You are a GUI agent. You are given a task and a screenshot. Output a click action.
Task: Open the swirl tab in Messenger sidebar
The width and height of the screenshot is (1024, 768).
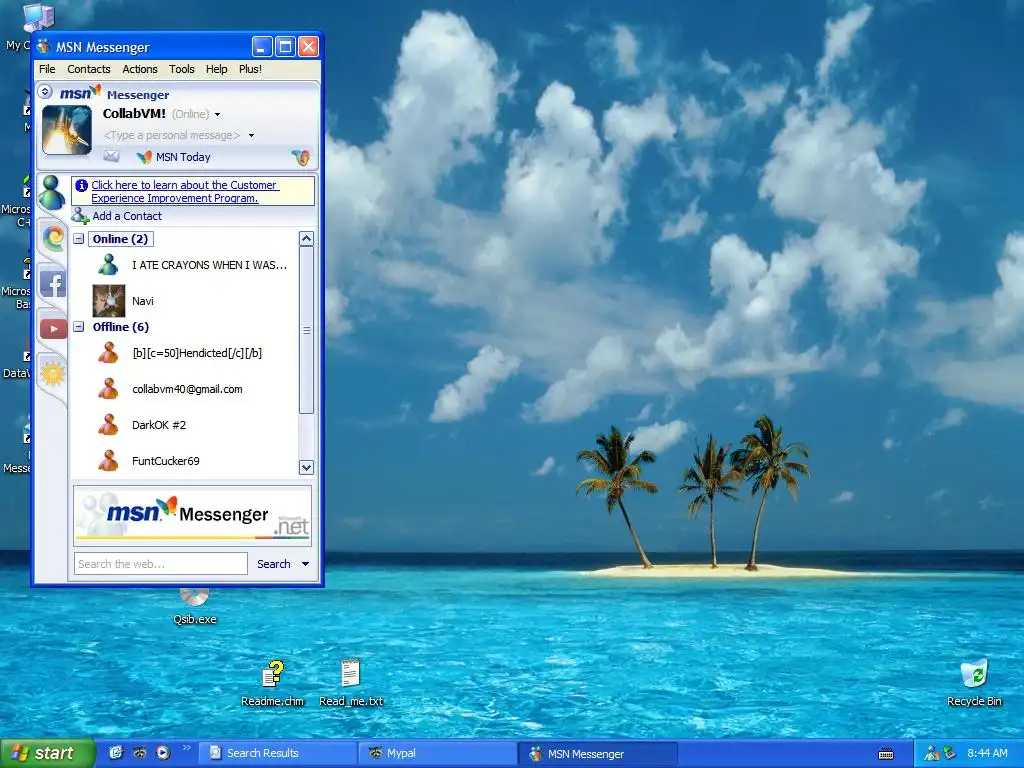click(x=54, y=237)
